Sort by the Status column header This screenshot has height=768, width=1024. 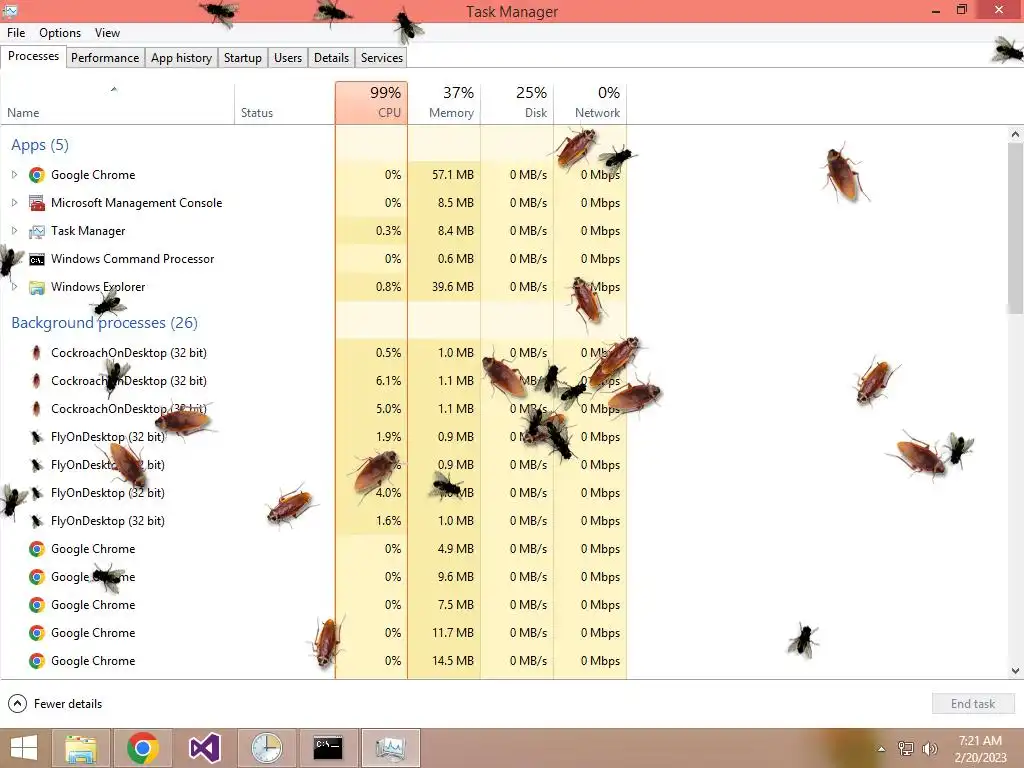[285, 103]
